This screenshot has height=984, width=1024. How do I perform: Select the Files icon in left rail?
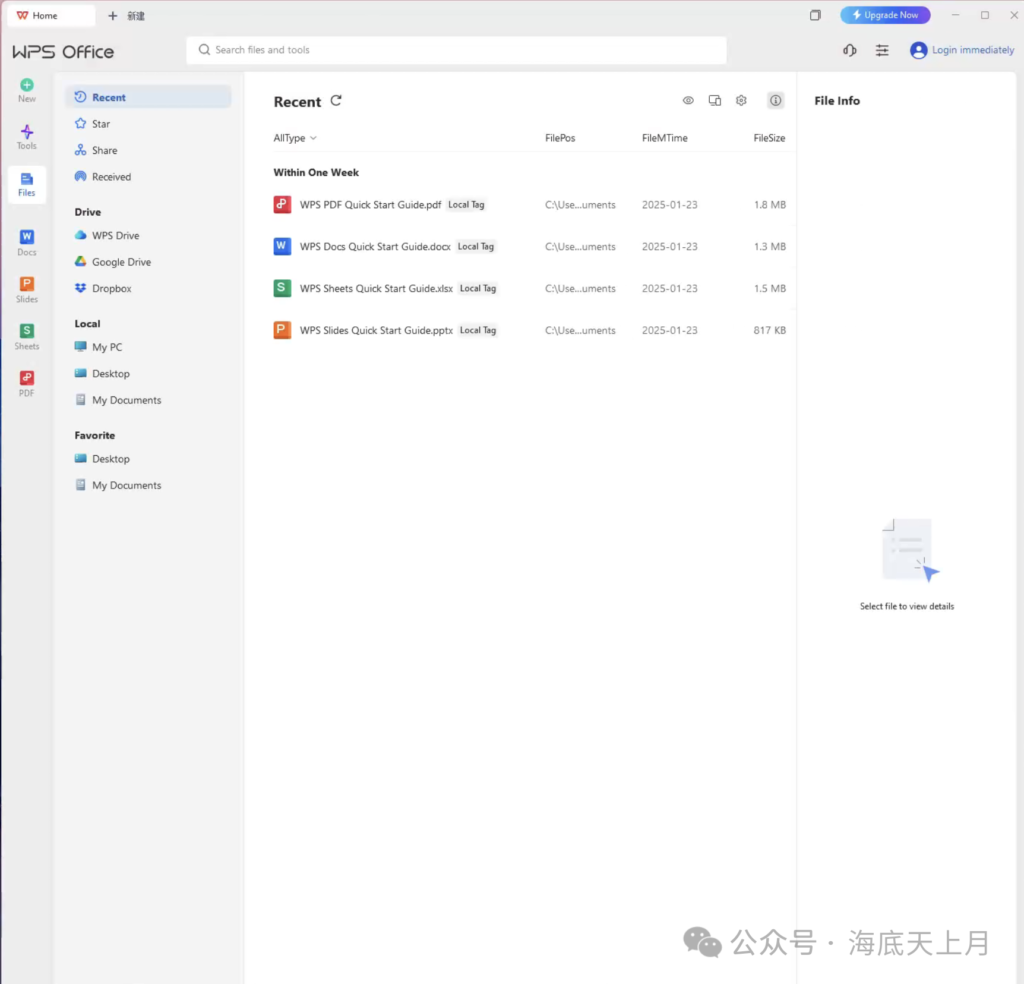coord(27,184)
